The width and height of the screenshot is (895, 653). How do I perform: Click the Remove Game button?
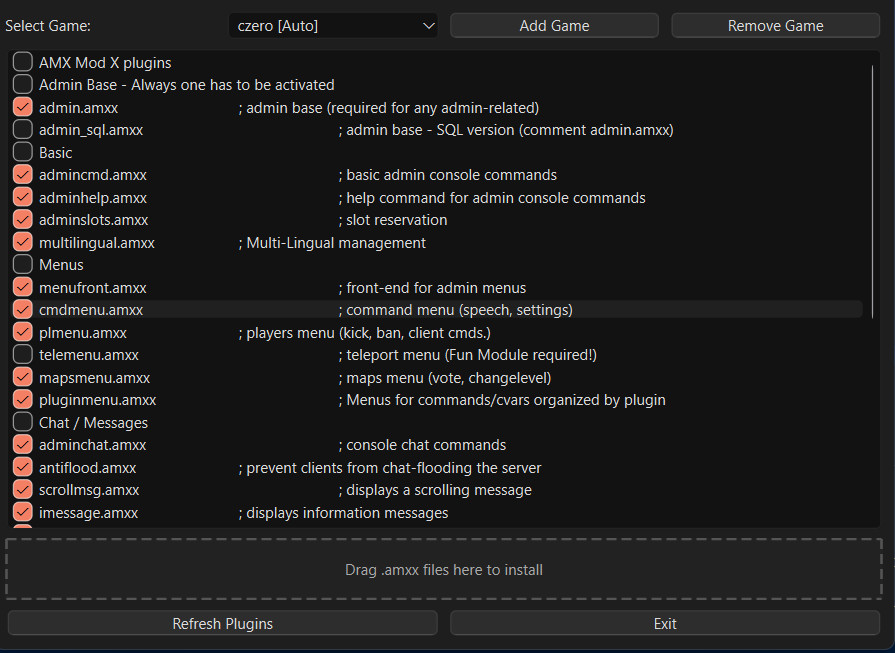(x=775, y=25)
